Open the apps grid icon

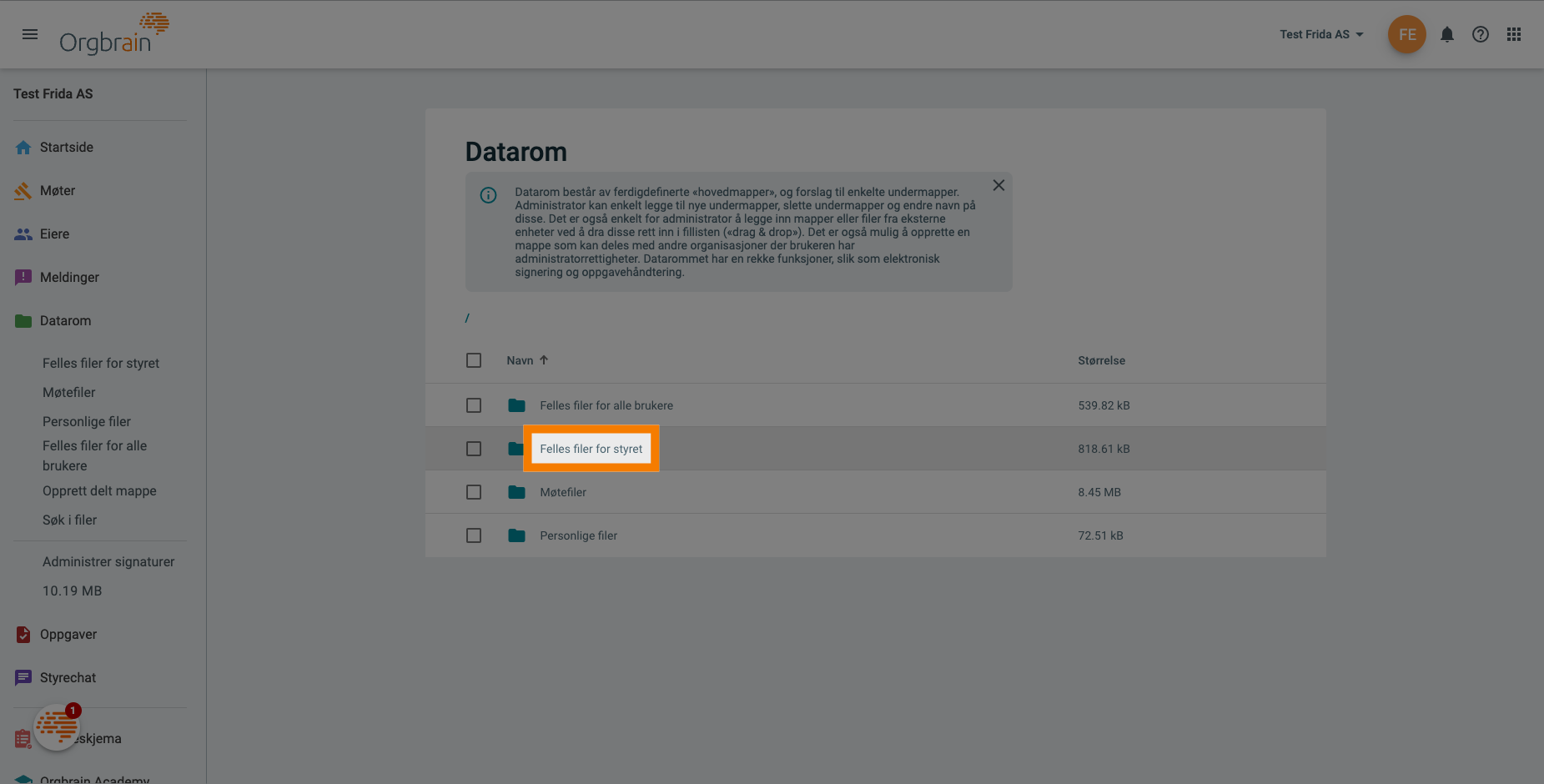[x=1514, y=34]
